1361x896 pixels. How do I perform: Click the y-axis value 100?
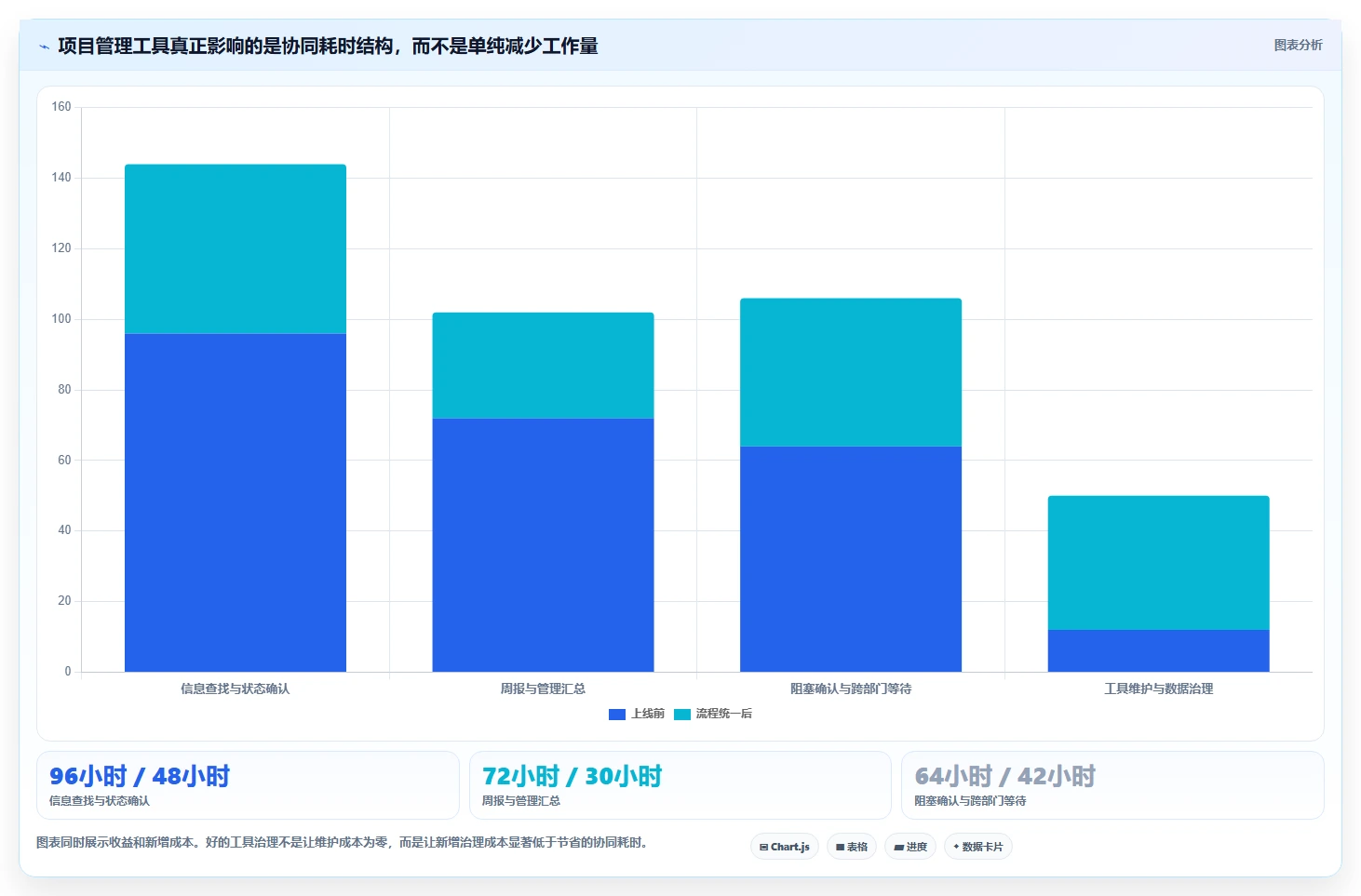pyautogui.click(x=61, y=319)
